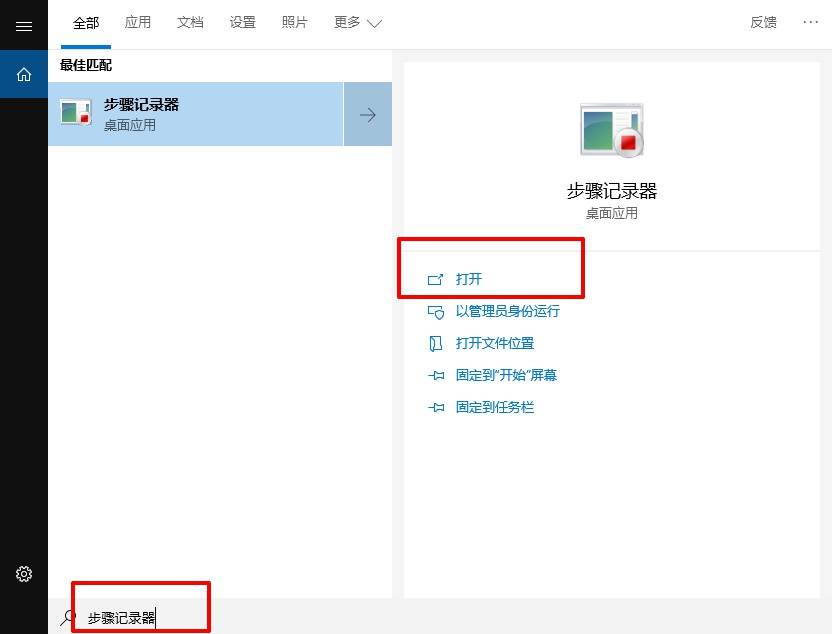
Task: Switch to the 应用 tab
Action: pyautogui.click(x=138, y=22)
